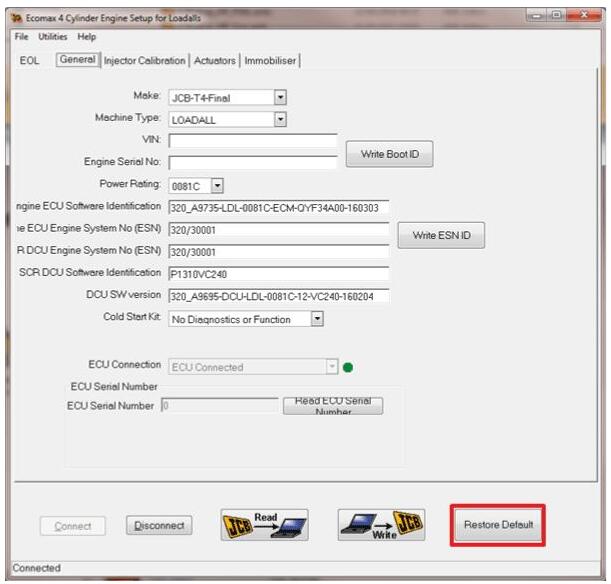
Task: Click the green ECU connection indicator
Action: pos(348,367)
